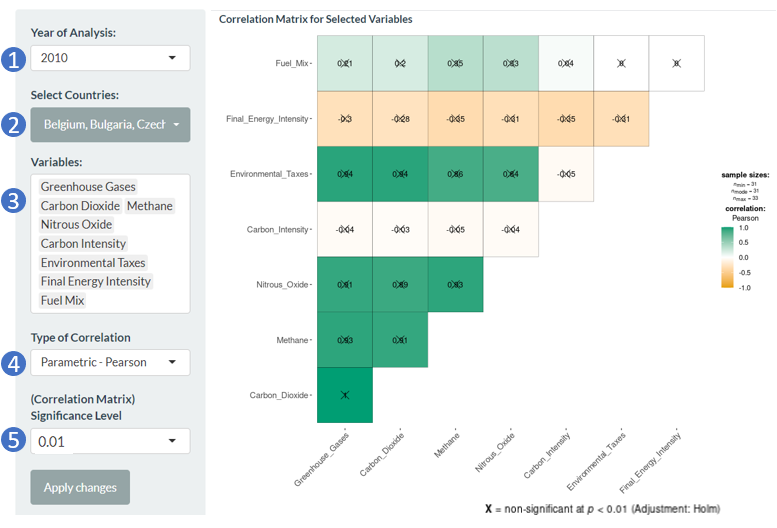Open the Year of Analysis dropdown
Screen dimensions: 777x528
[110, 58]
